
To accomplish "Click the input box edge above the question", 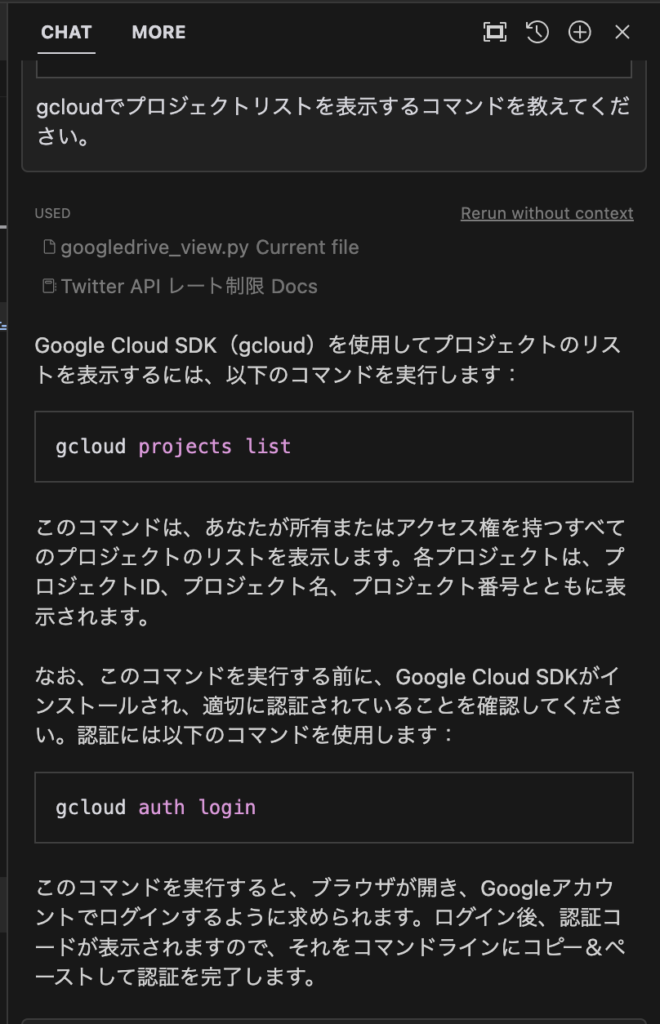I will (334, 69).
